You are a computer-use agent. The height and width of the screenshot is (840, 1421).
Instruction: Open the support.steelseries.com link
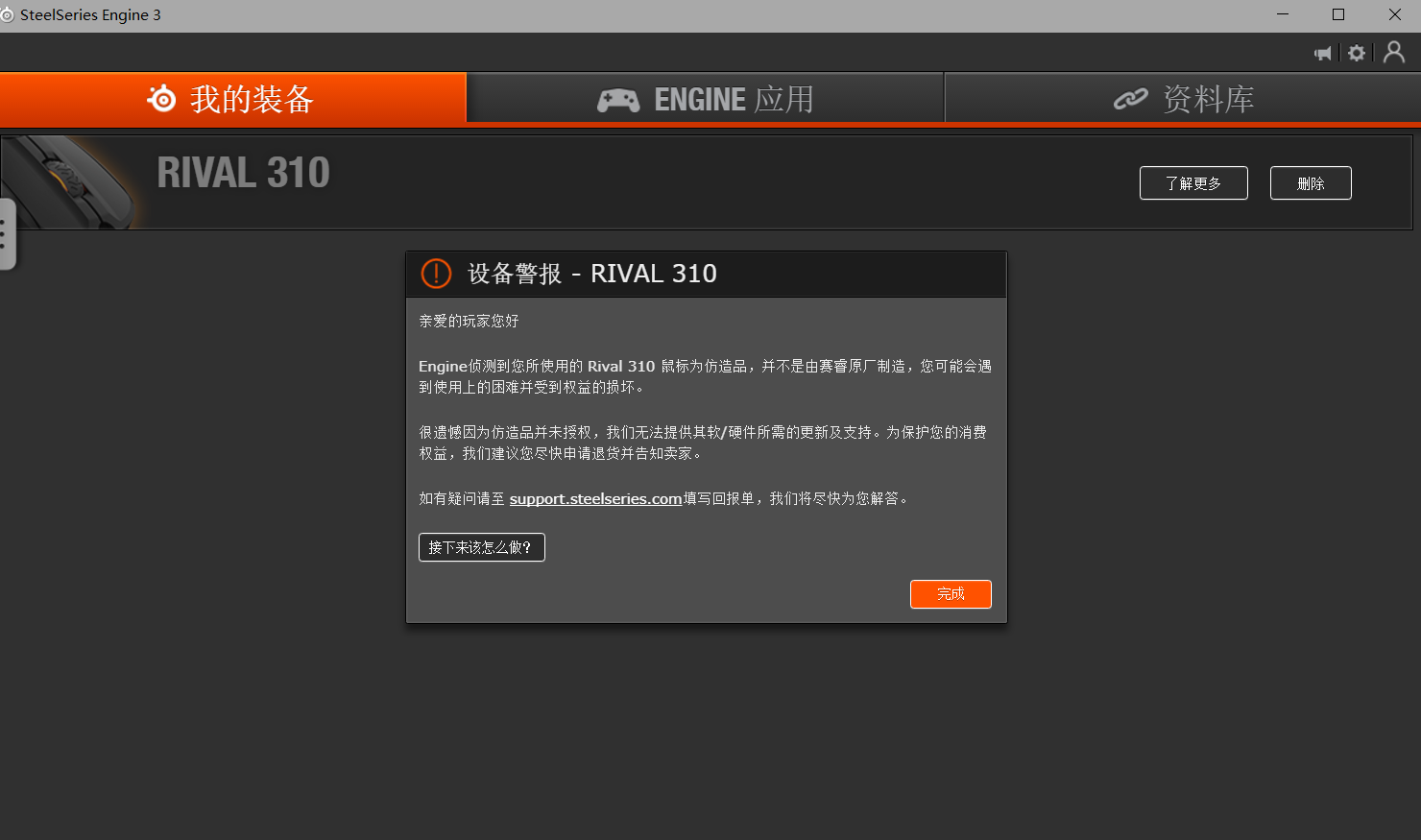595,498
